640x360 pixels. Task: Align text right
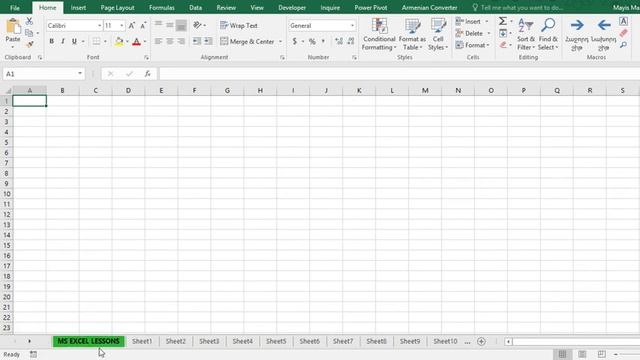pyautogui.click(x=181, y=41)
